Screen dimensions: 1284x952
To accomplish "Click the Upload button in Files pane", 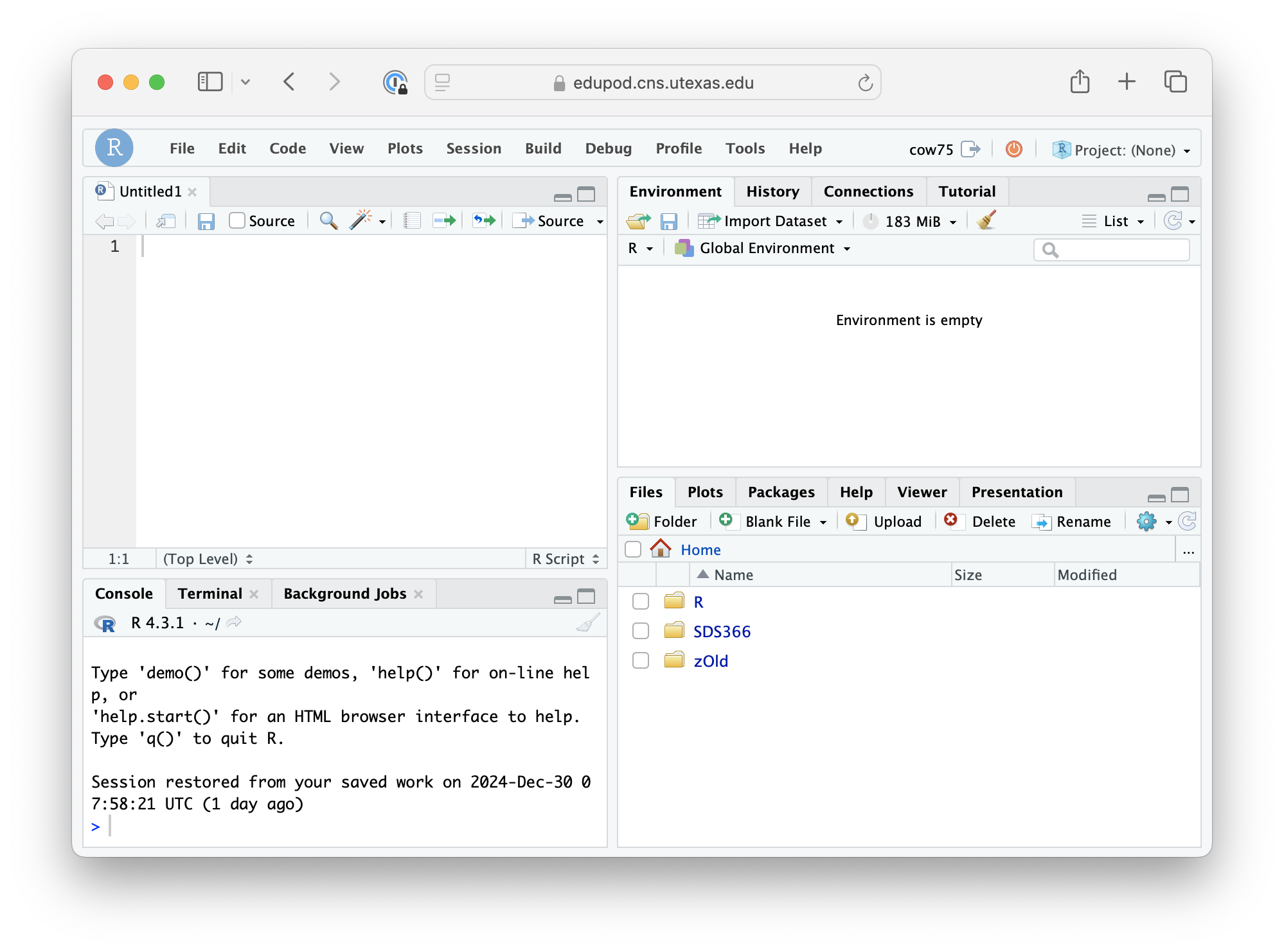I will coord(884,522).
